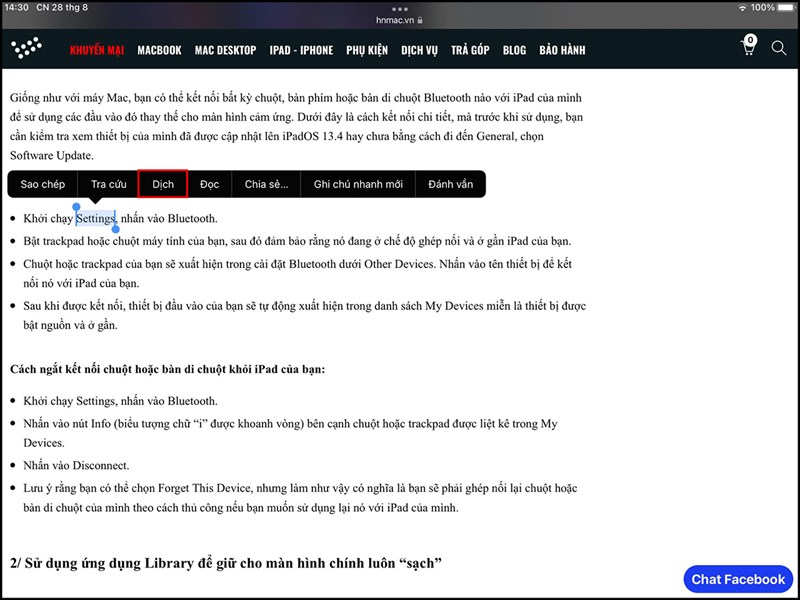The image size is (800, 600).
Task: Tap the status bar time 14:30
Action: tap(16, 8)
